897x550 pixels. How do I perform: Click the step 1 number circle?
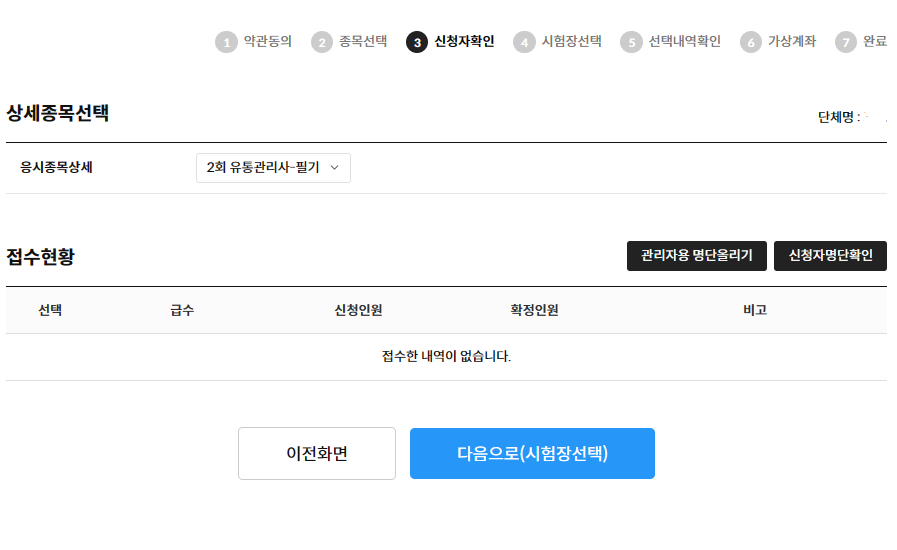tap(226, 42)
